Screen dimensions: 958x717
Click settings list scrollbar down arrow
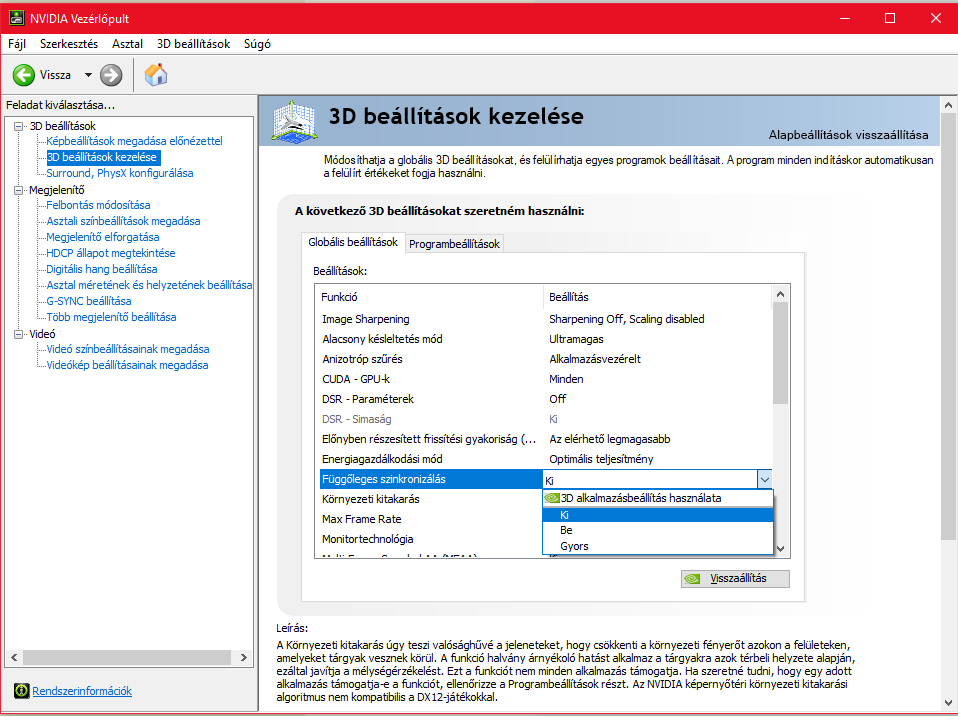click(780, 548)
